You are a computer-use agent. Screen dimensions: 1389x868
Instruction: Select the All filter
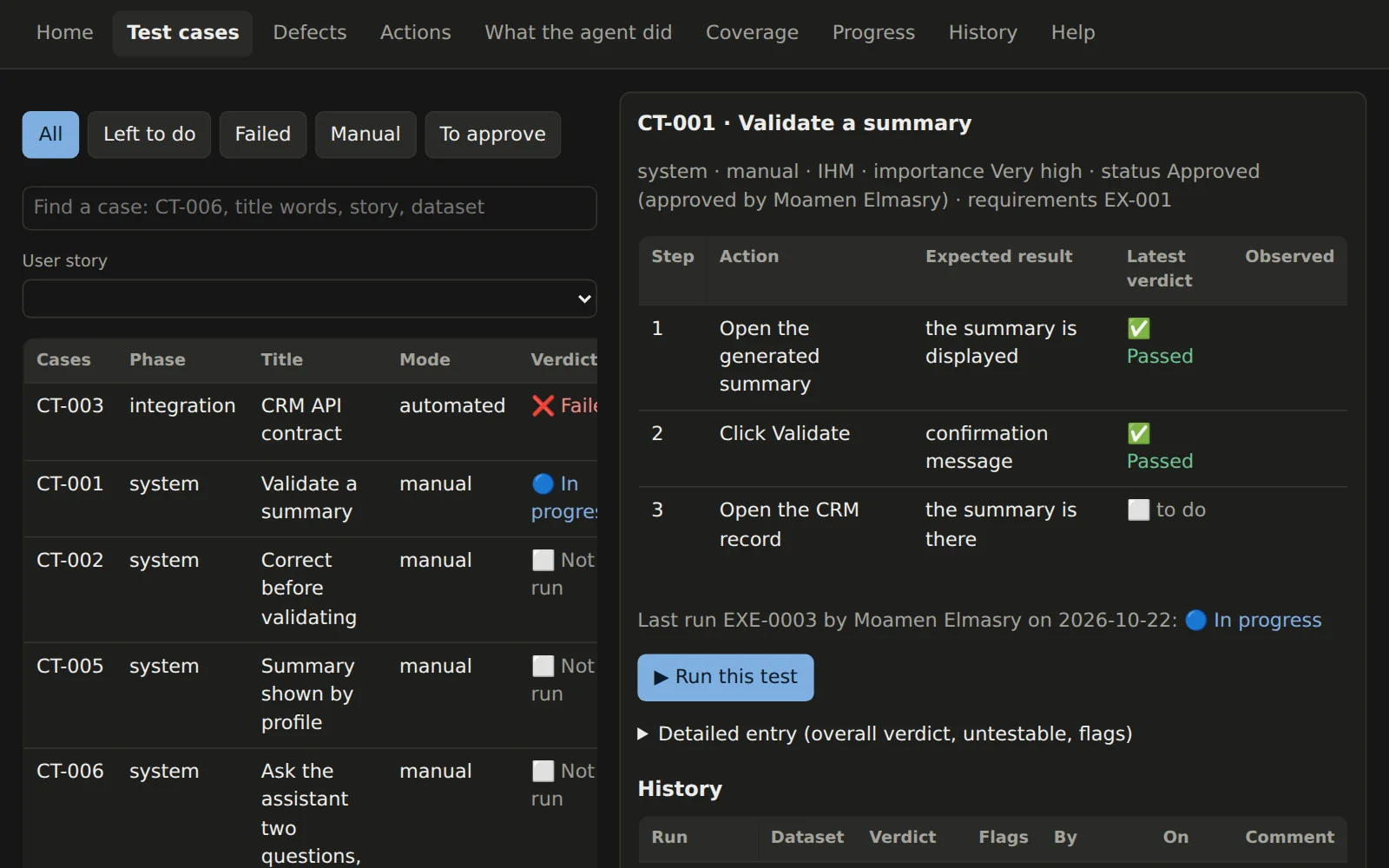(x=50, y=135)
